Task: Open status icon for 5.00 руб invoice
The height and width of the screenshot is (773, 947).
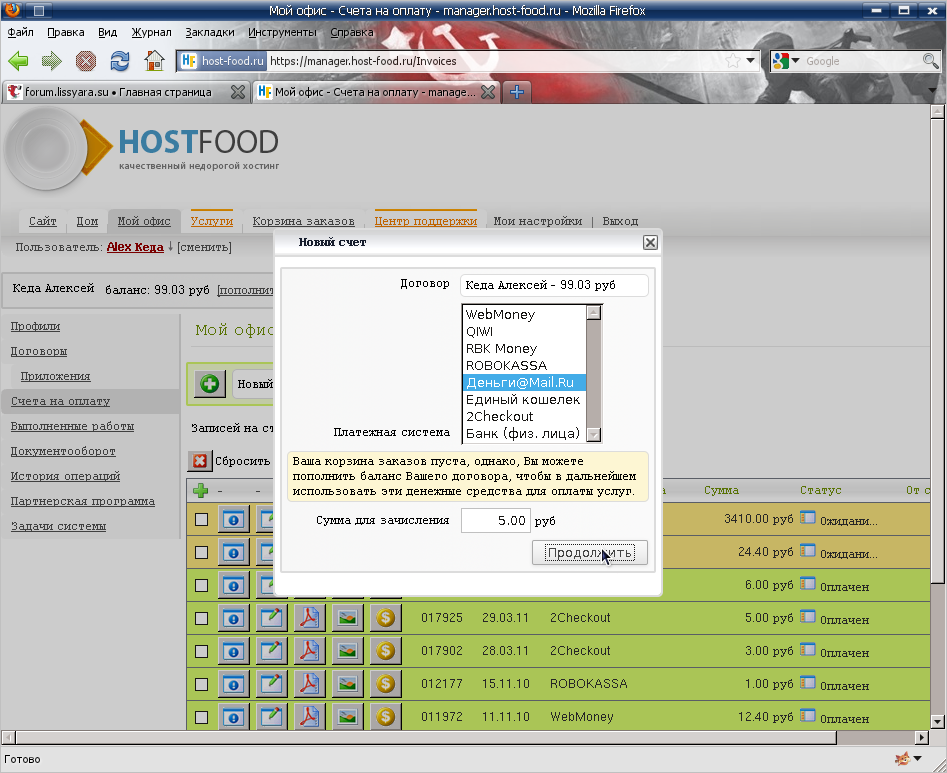Action: click(807, 617)
